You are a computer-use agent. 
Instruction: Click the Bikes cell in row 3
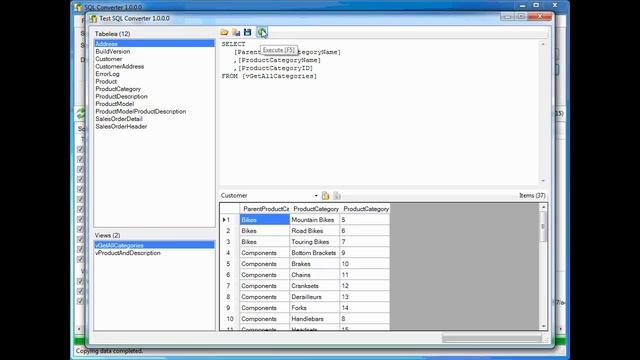tap(265, 242)
